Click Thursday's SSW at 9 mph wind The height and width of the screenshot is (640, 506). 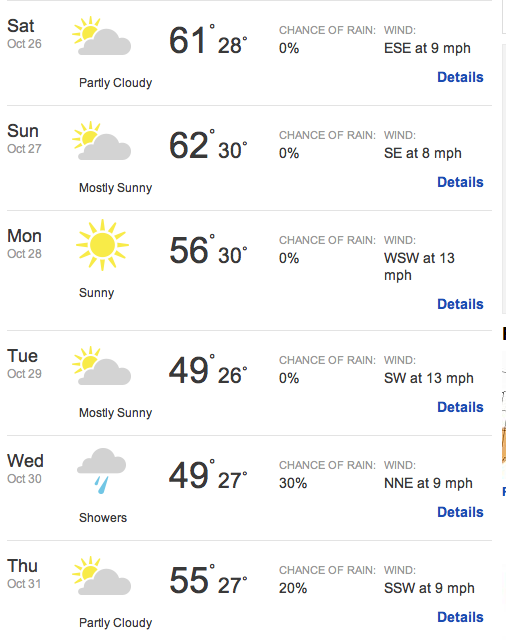tap(429, 588)
